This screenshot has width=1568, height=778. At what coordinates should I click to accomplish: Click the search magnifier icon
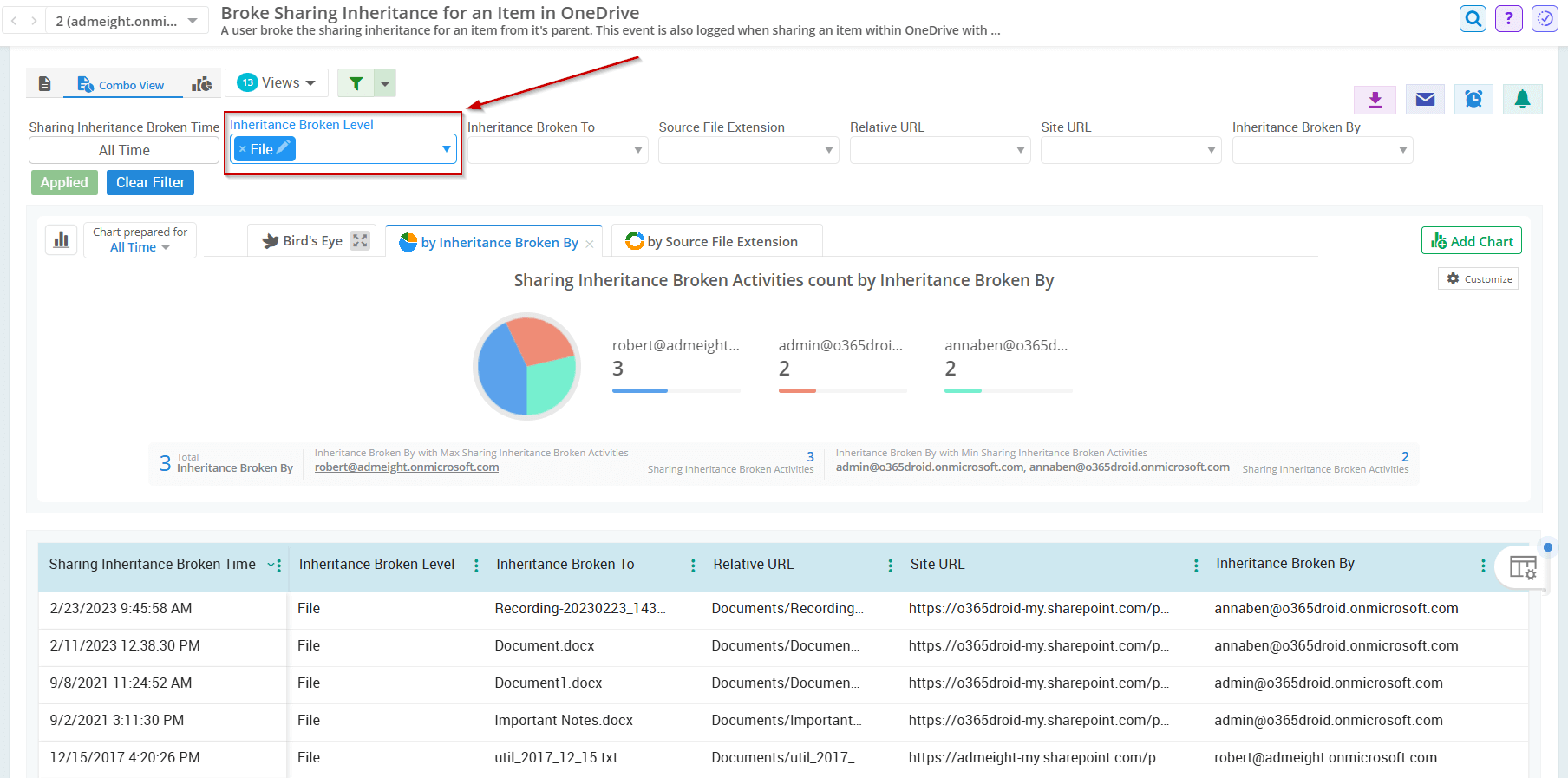1473,18
